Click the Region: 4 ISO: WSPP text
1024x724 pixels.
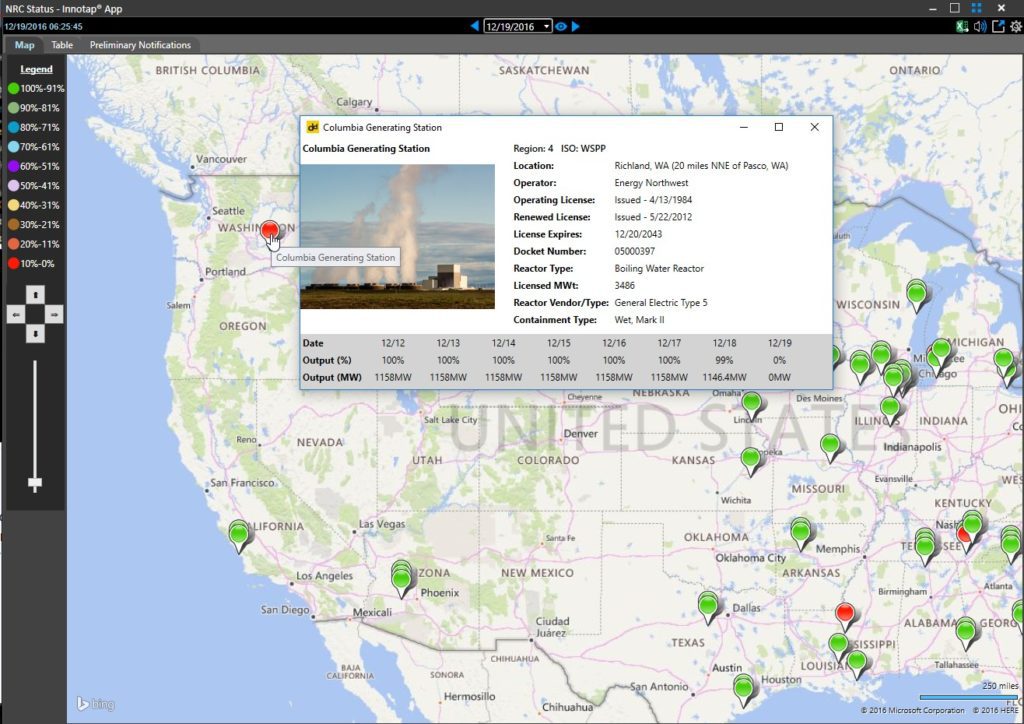click(x=559, y=148)
